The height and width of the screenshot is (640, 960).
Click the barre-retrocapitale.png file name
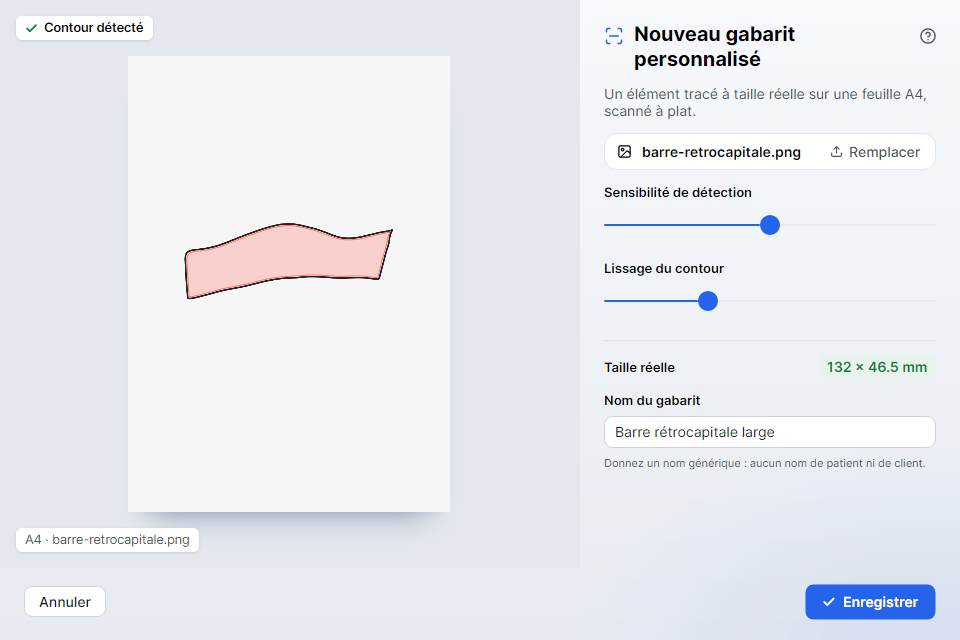tap(721, 152)
